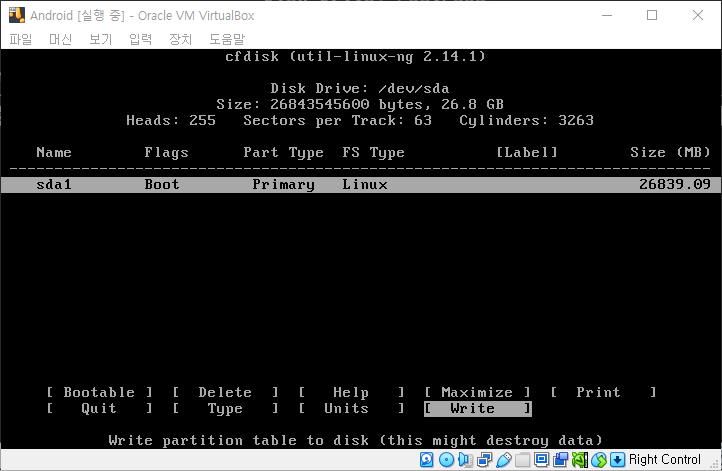
Task: Click the Write partition table warning text
Action: (355, 441)
